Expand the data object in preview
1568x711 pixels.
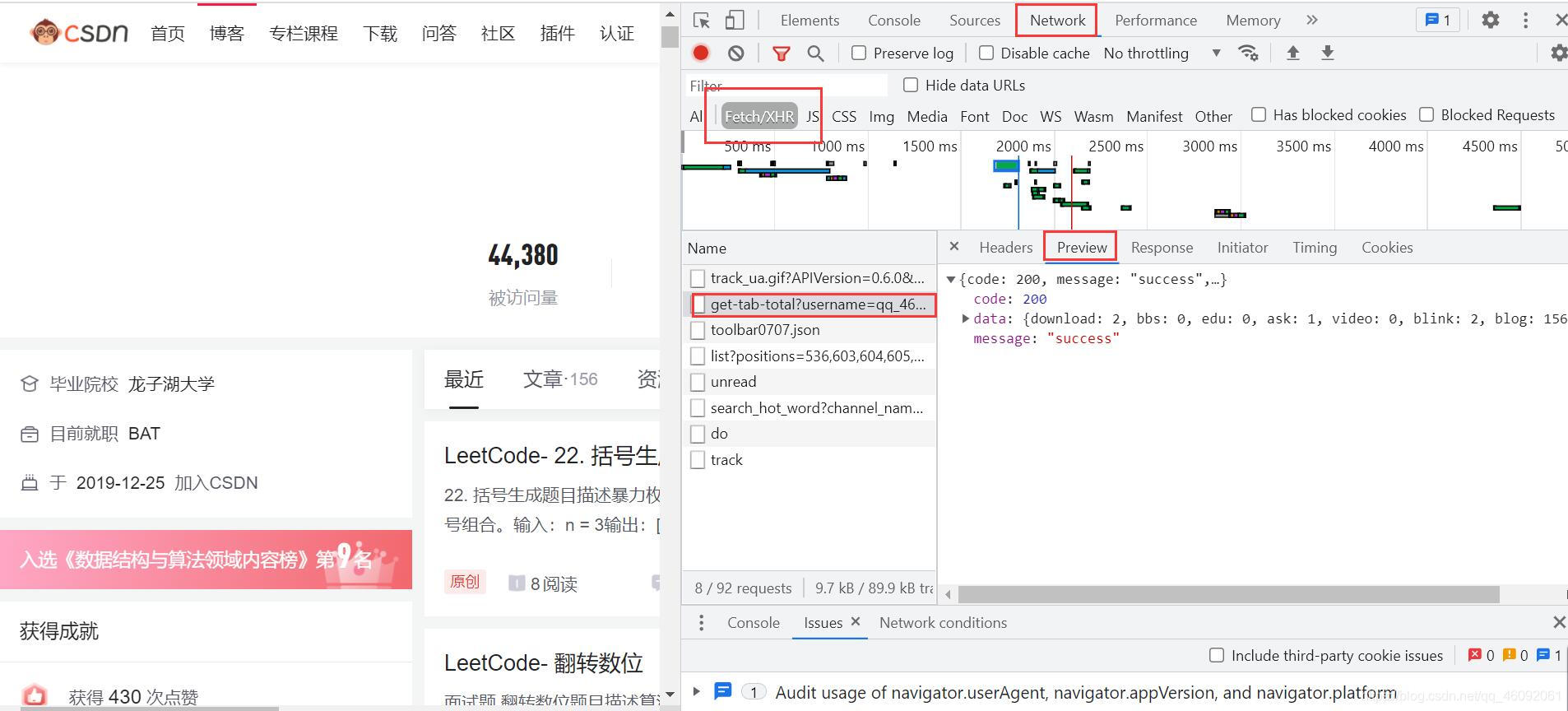click(966, 318)
